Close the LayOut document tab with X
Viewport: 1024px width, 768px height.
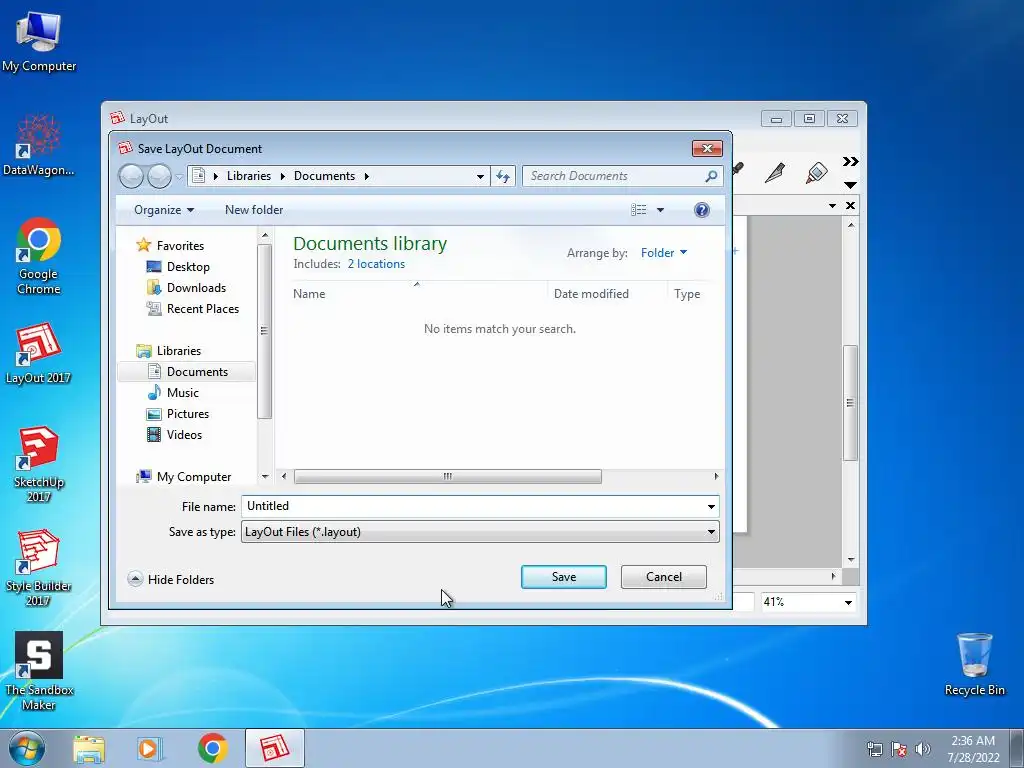(x=850, y=206)
